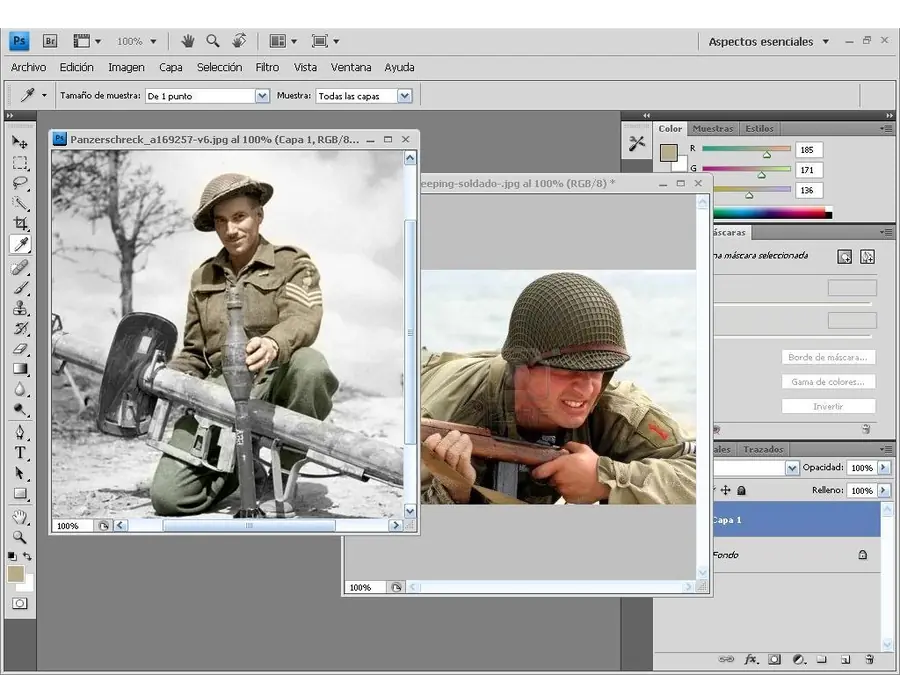The height and width of the screenshot is (675, 900).
Task: Open the Opacidad slider arrow
Action: click(x=883, y=468)
